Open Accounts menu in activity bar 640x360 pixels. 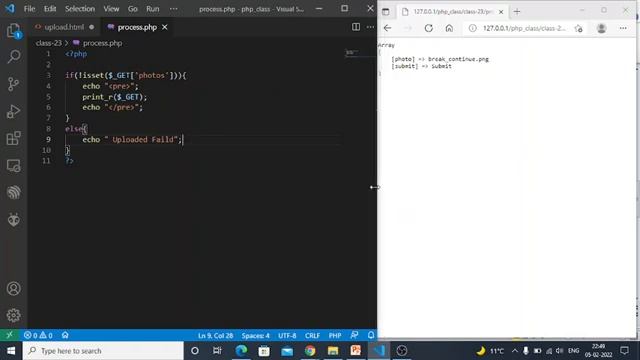tap(13, 289)
